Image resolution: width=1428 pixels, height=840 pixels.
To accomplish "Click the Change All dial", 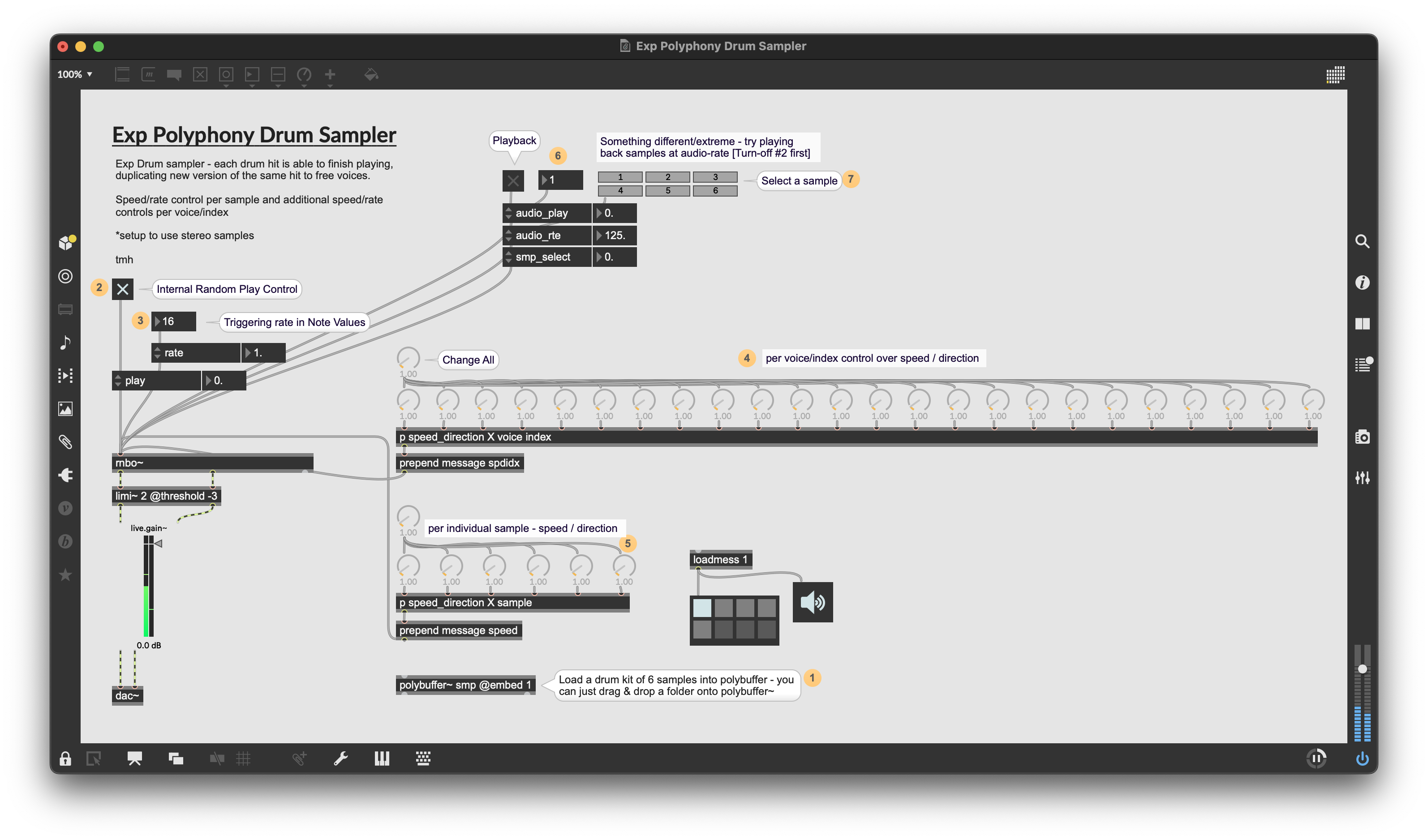I will click(x=408, y=359).
